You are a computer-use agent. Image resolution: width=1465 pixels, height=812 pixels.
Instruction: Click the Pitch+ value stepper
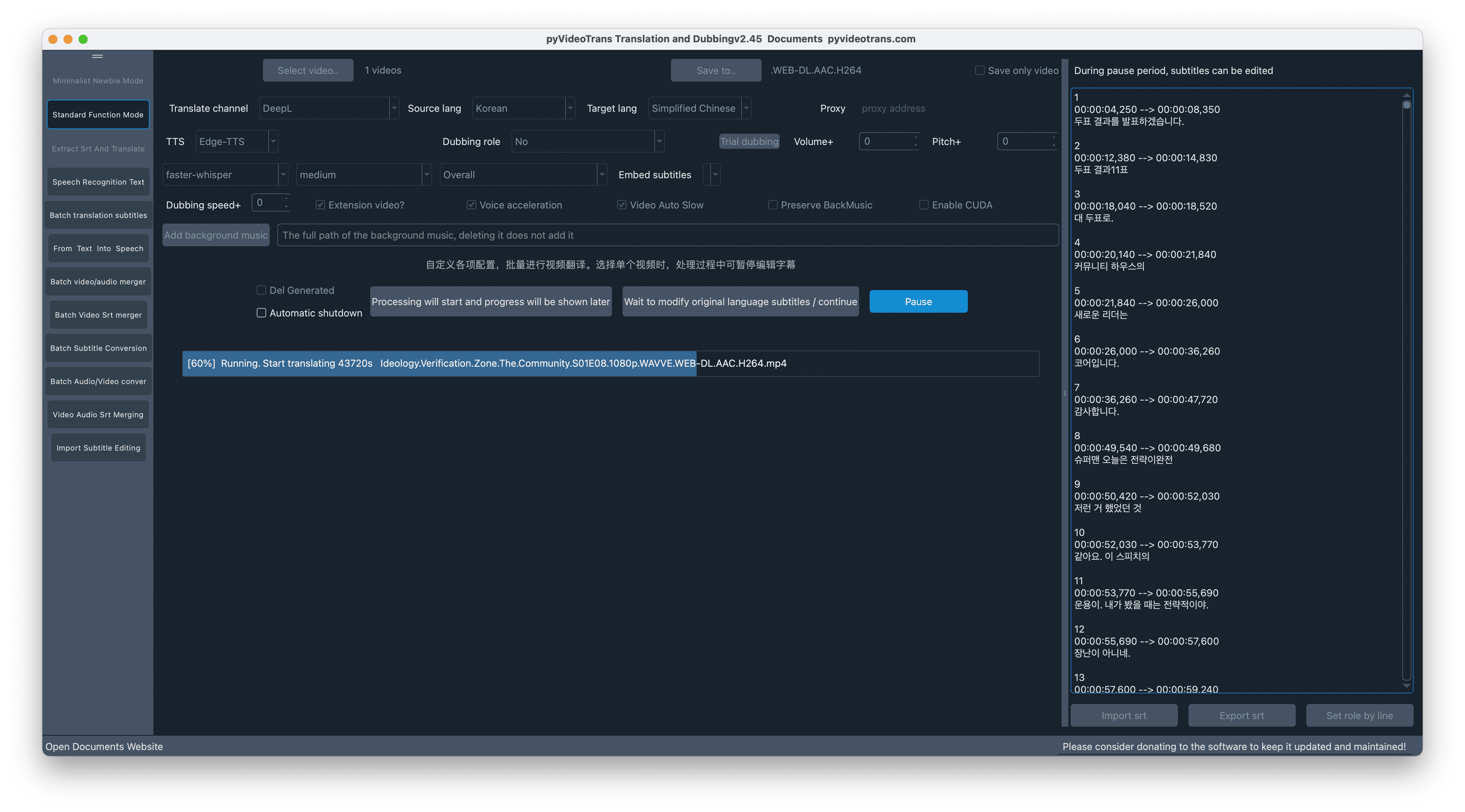coord(1027,142)
